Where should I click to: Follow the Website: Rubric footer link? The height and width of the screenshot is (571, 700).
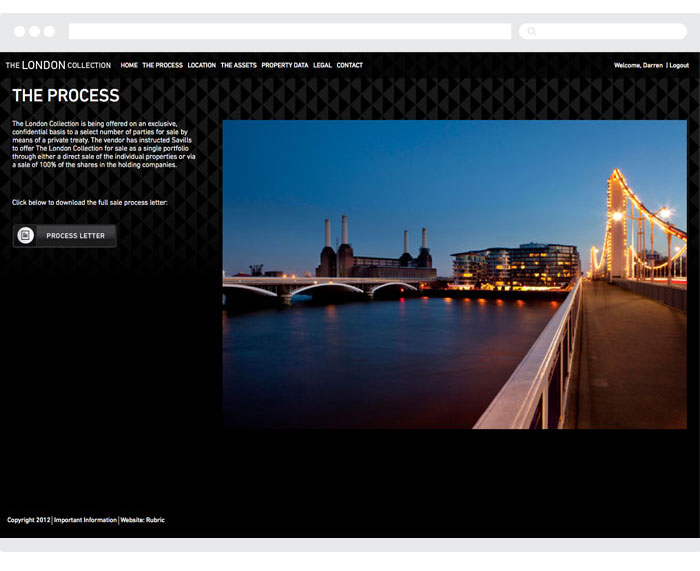click(142, 520)
